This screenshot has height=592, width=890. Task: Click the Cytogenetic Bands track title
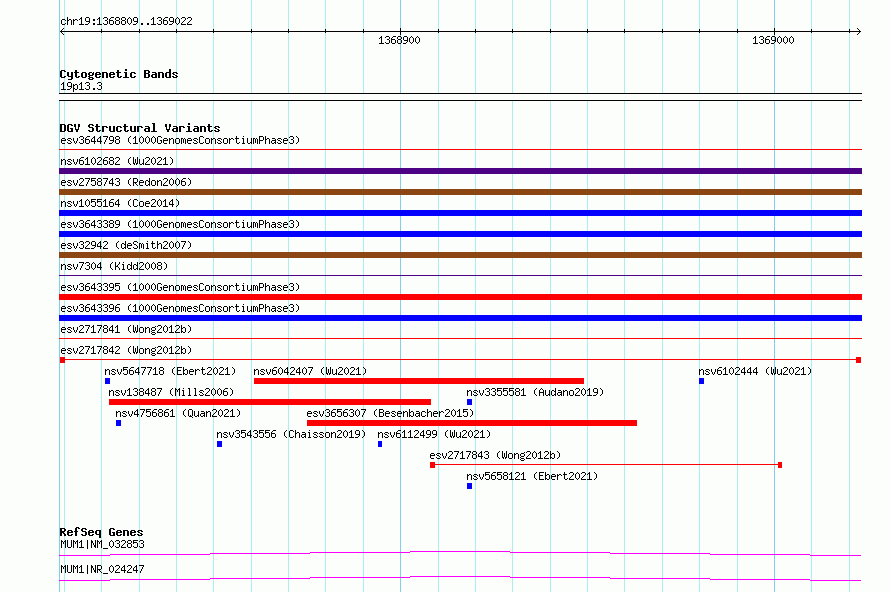(119, 74)
